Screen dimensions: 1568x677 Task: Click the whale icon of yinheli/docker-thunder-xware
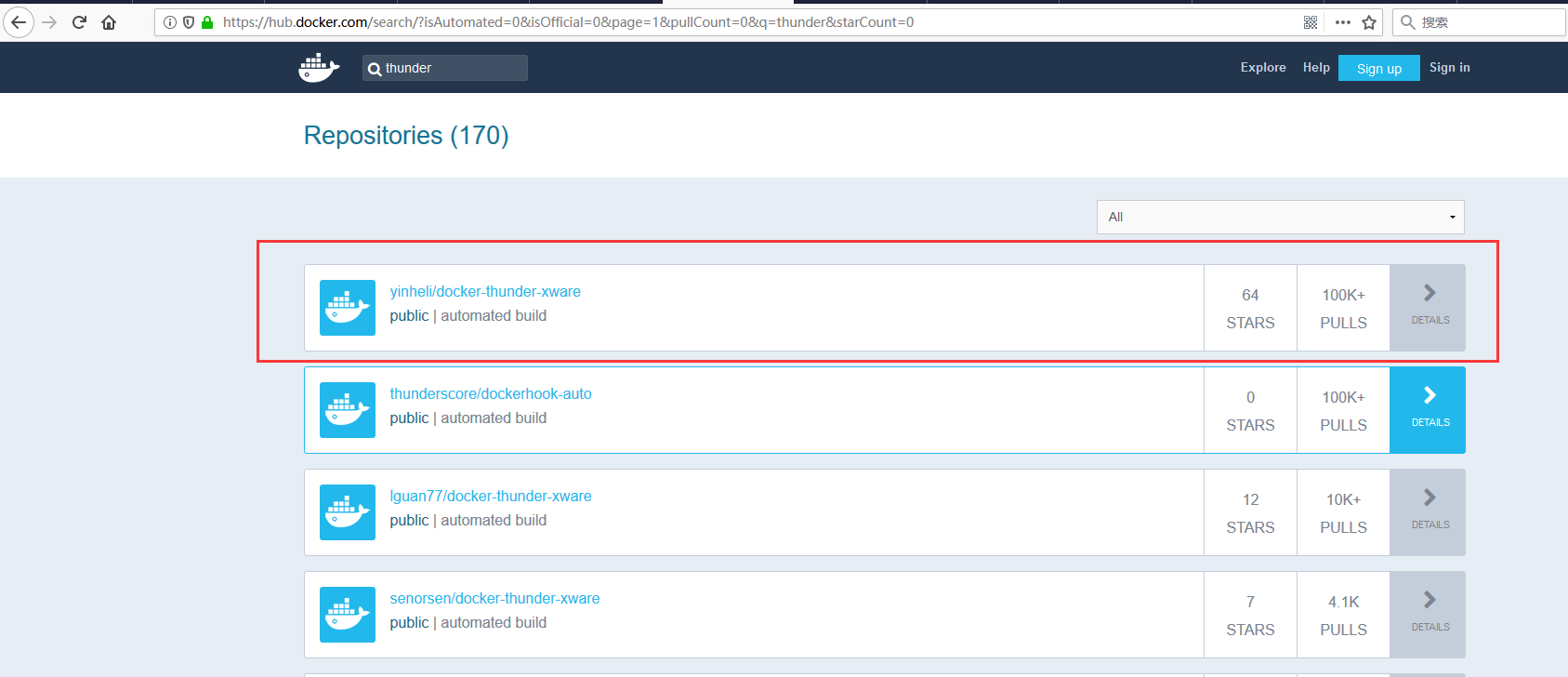pyautogui.click(x=348, y=308)
